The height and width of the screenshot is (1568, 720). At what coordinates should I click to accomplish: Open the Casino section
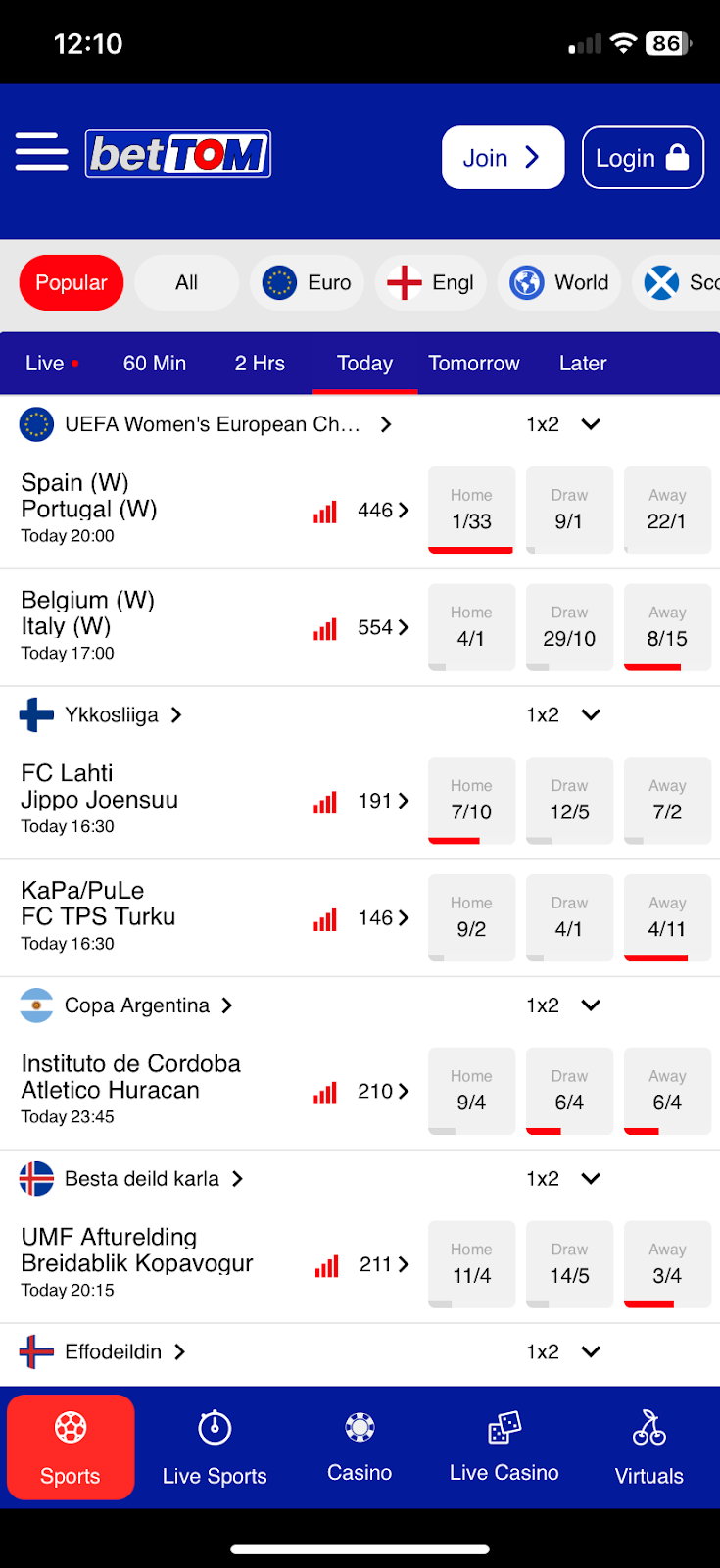point(360,1447)
